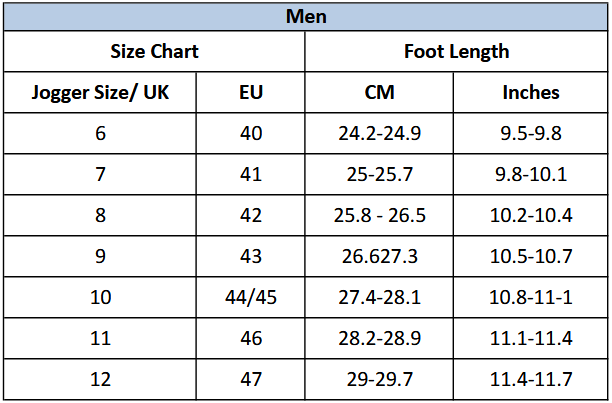Select the 10.8-11-1 inches cell

pyautogui.click(x=530, y=297)
